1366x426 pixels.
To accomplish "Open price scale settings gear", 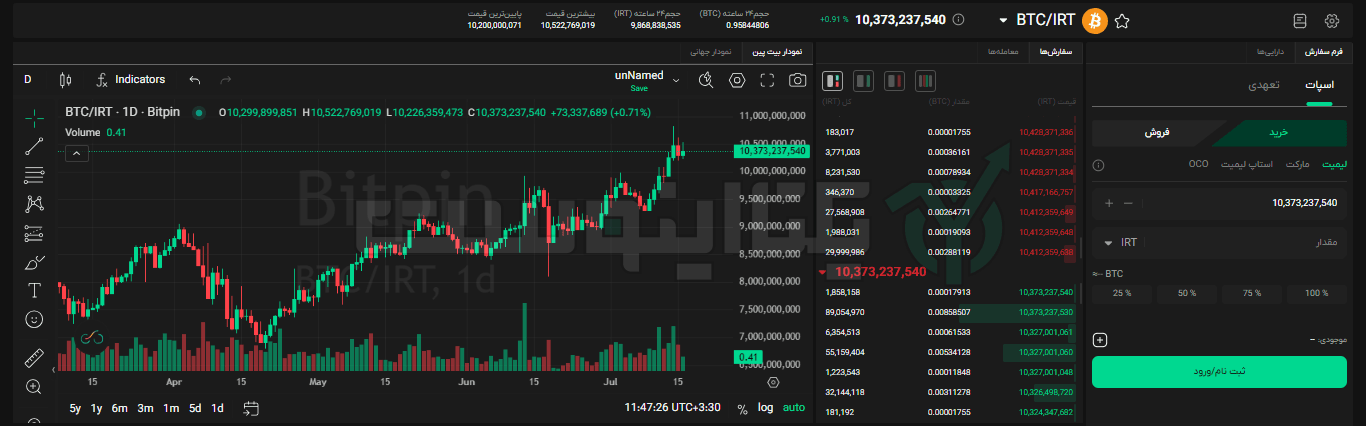I will (x=773, y=382).
